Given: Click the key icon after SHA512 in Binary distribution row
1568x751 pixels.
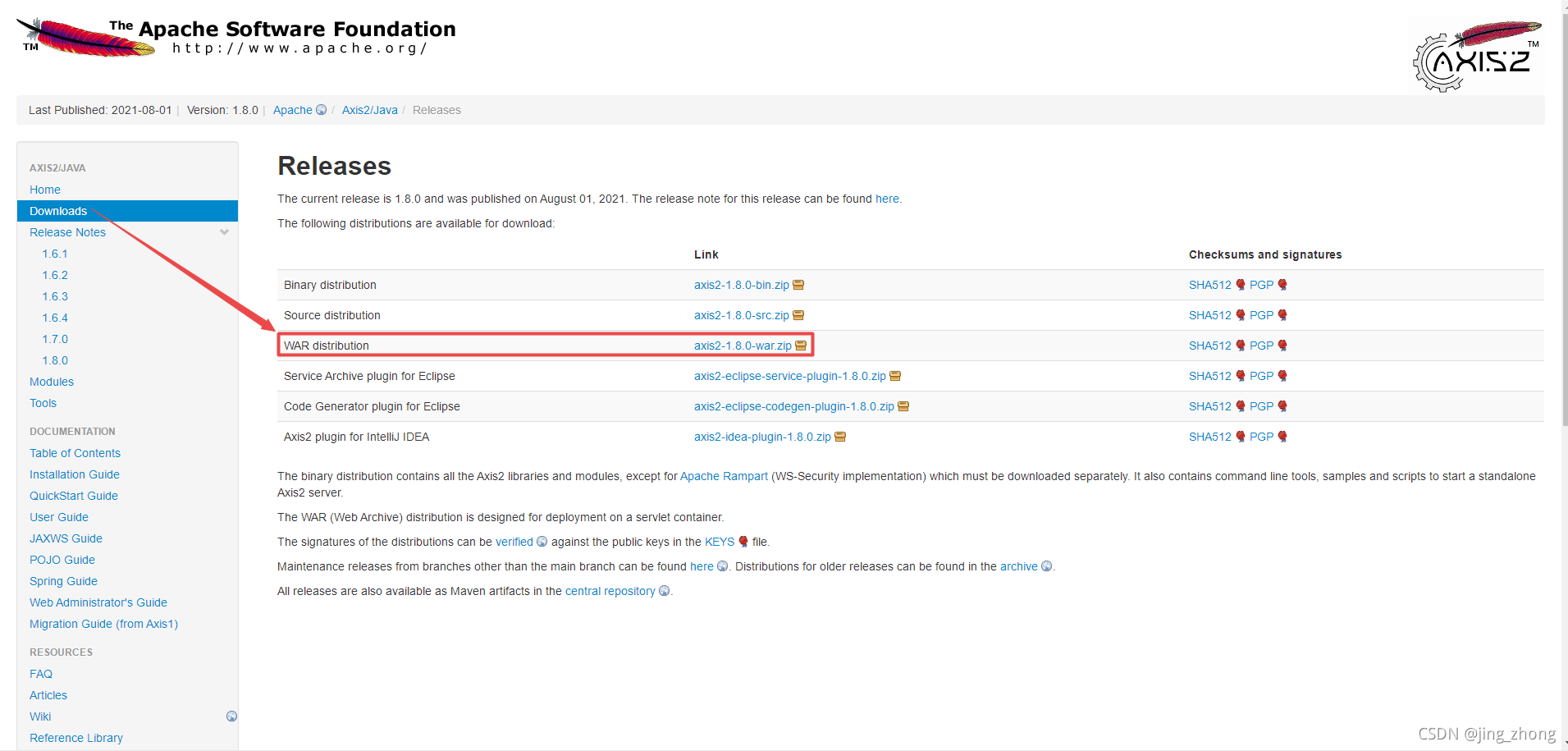Looking at the screenshot, I should (x=1241, y=285).
